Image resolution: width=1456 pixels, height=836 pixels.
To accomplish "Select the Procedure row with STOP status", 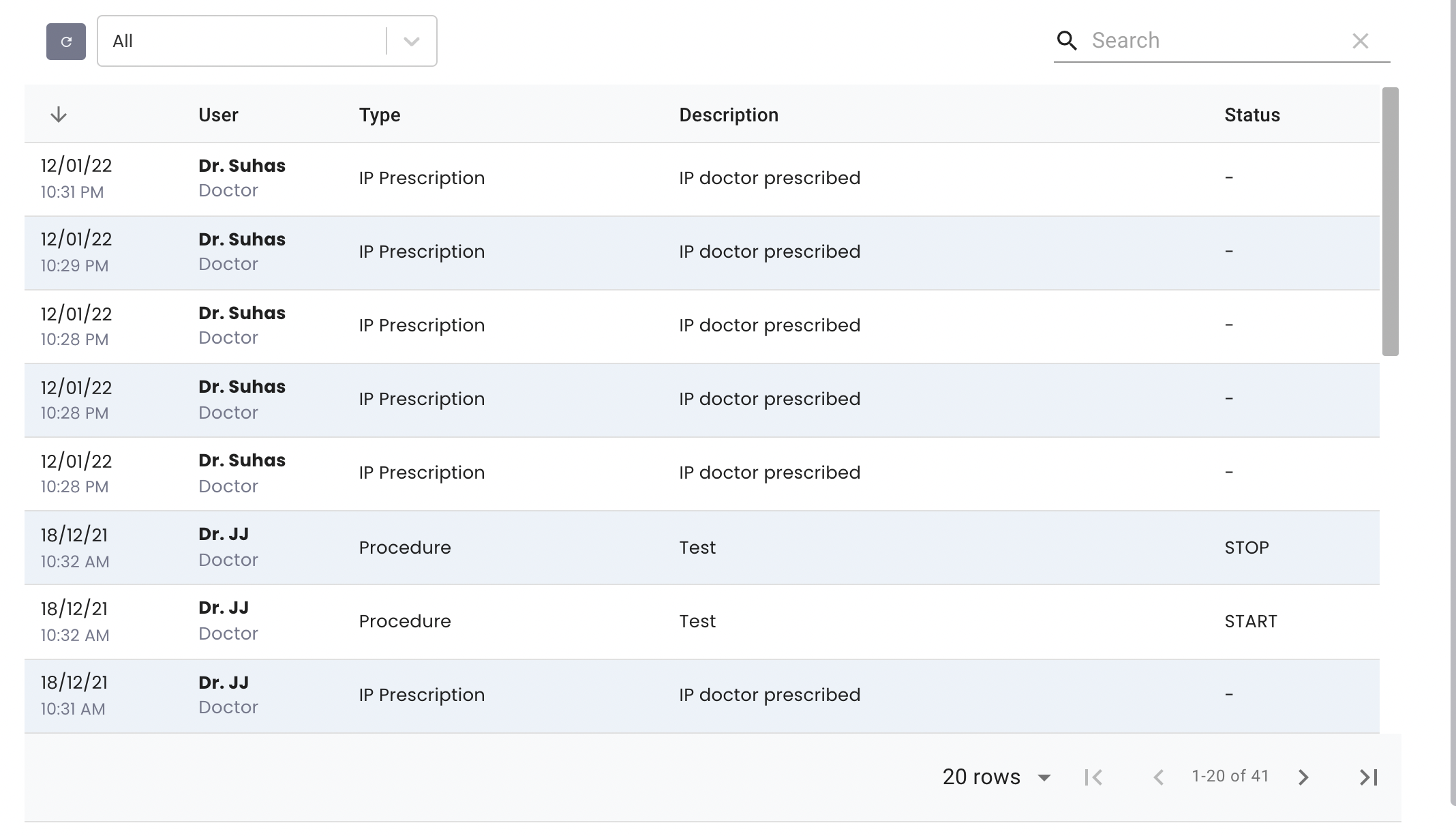I will pyautogui.click(x=702, y=548).
